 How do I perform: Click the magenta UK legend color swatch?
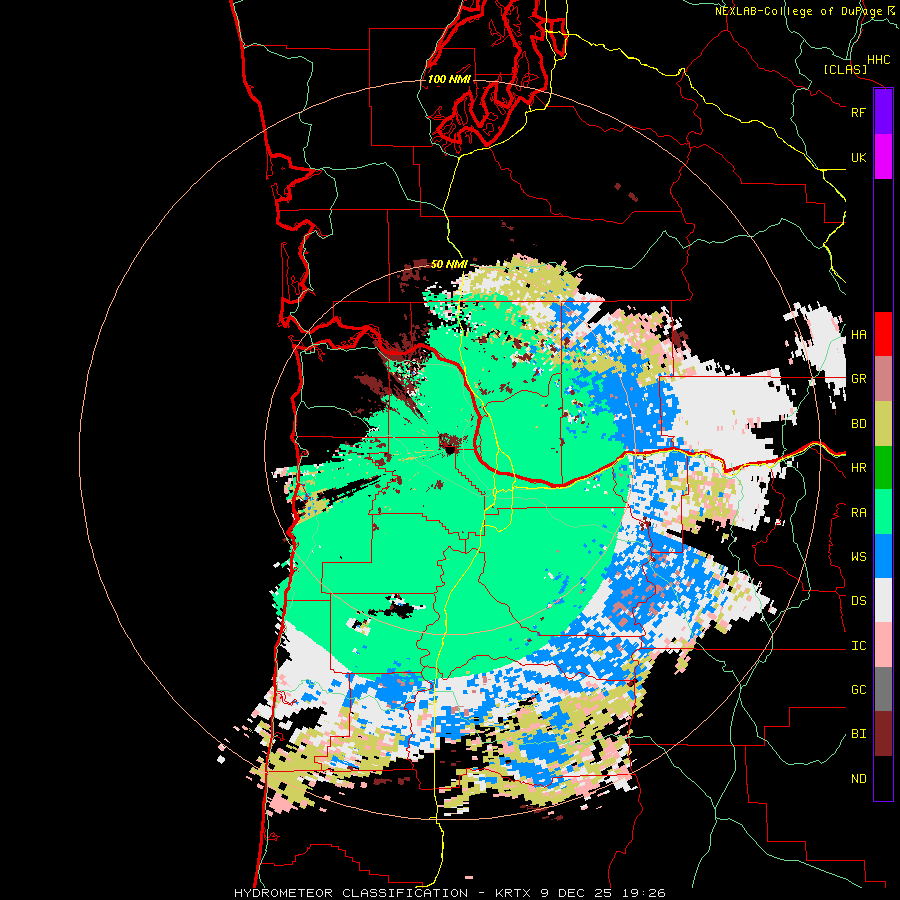tap(883, 157)
